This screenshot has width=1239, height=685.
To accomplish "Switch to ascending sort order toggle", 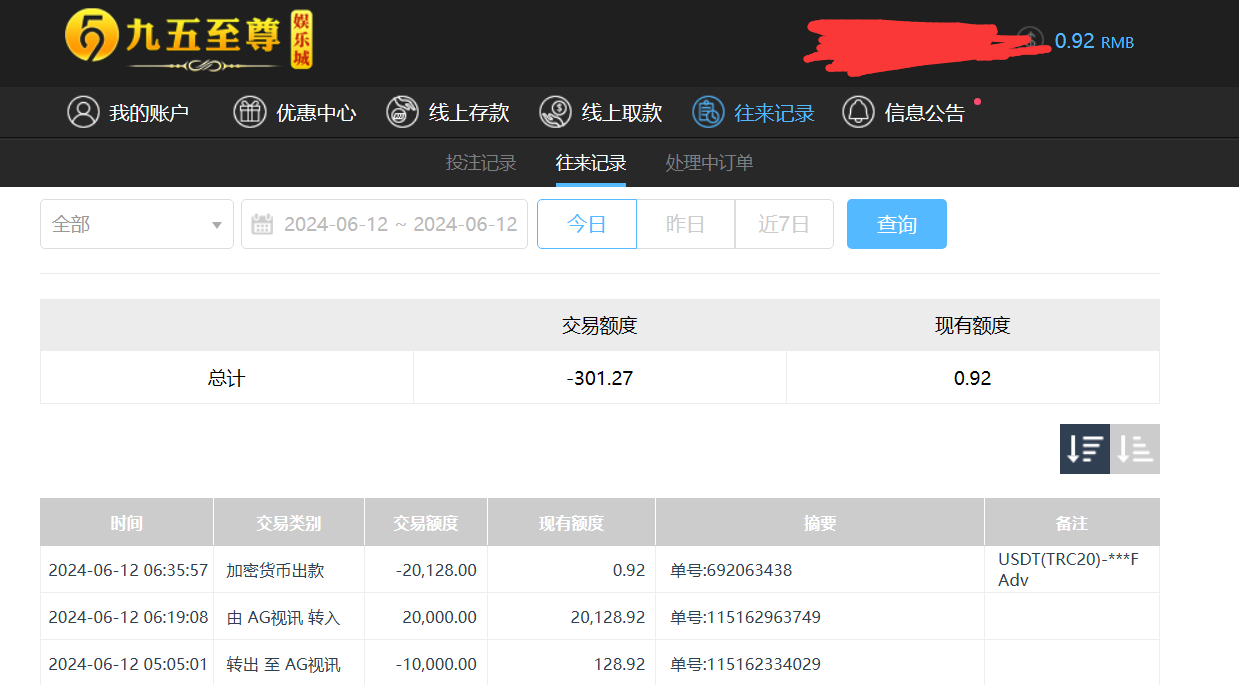I will [x=1135, y=449].
